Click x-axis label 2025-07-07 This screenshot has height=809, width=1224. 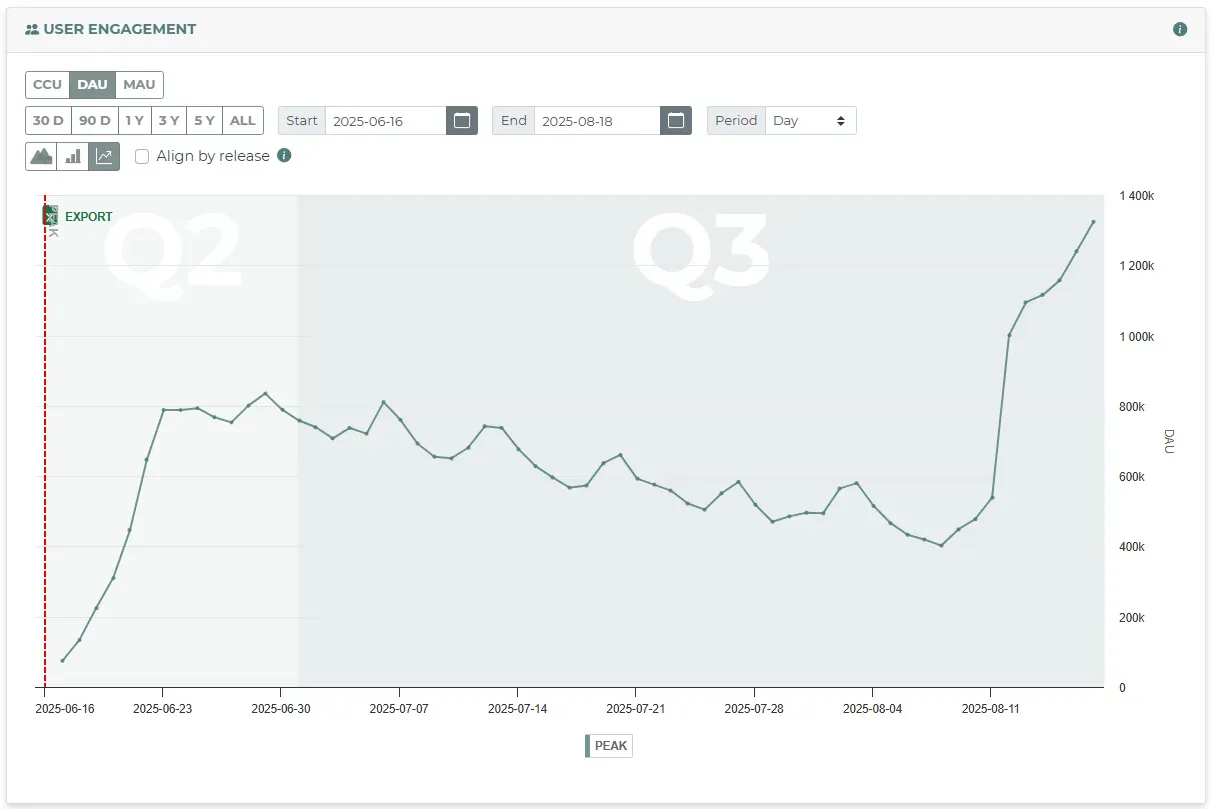click(399, 709)
